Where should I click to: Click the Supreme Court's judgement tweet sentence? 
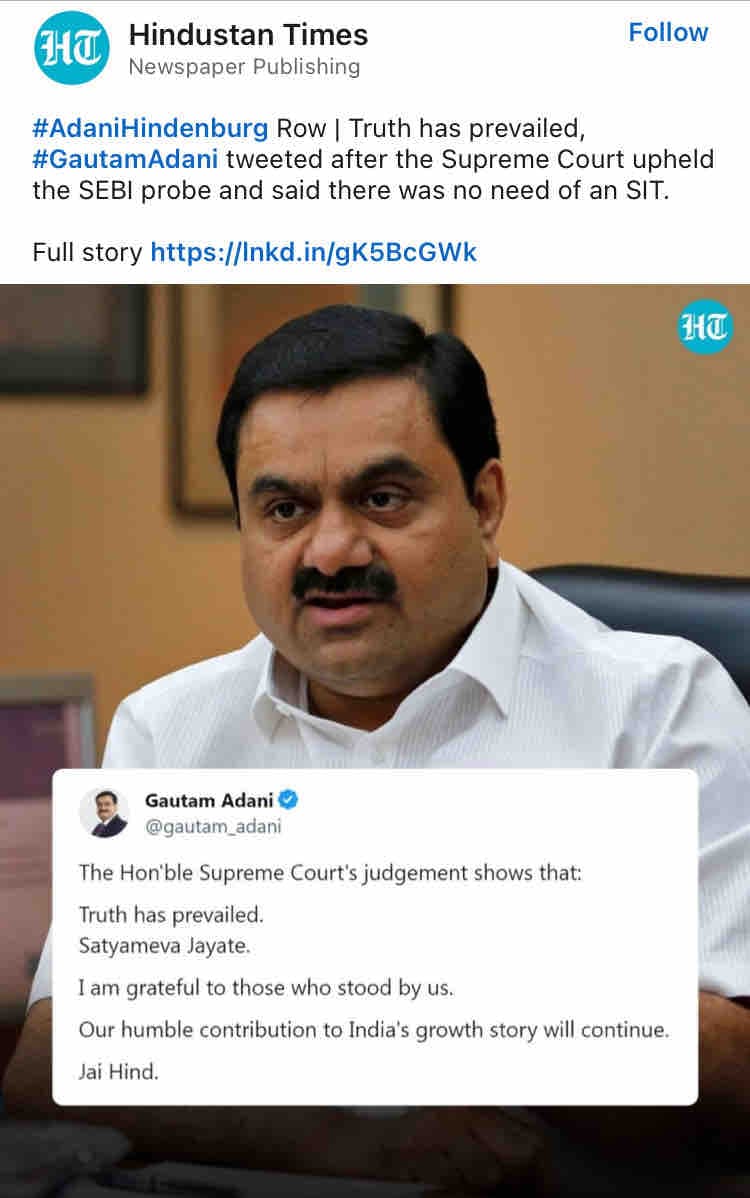tap(330, 873)
